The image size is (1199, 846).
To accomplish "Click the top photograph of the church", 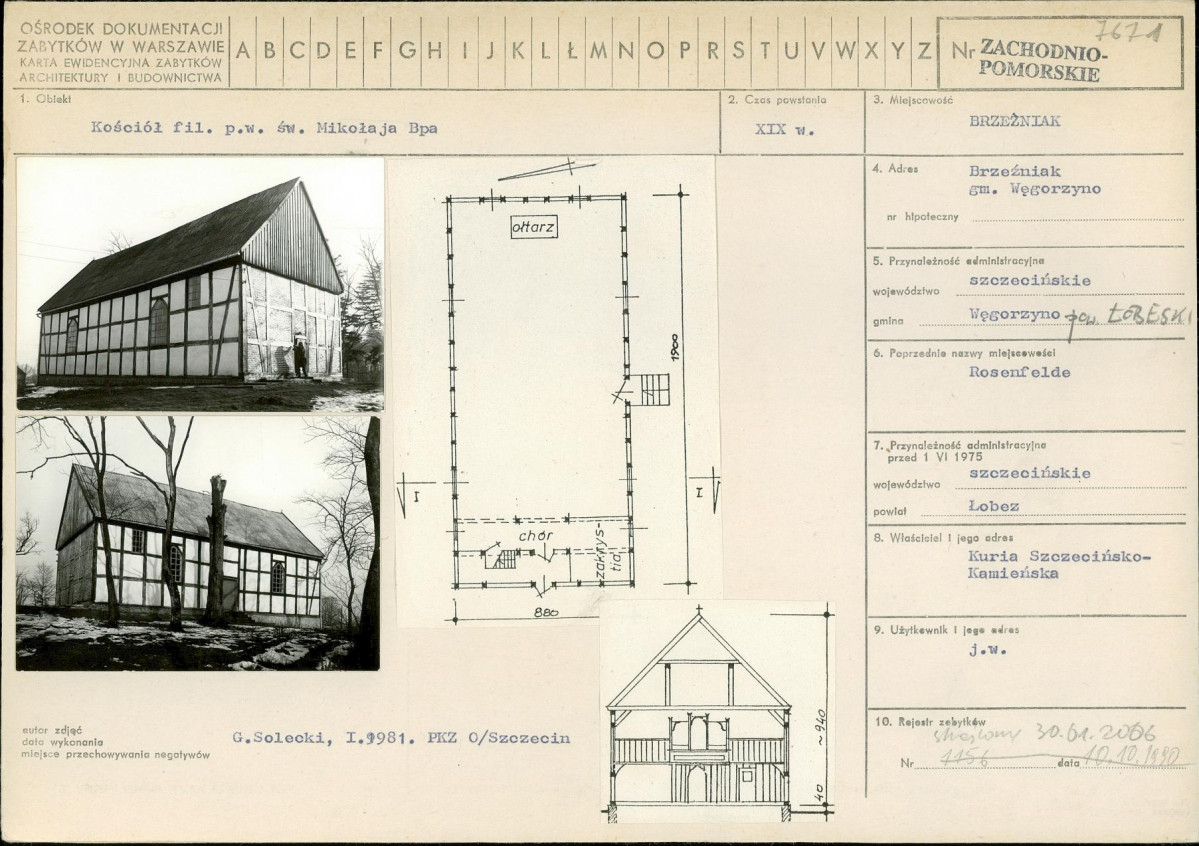I will pos(200,283).
